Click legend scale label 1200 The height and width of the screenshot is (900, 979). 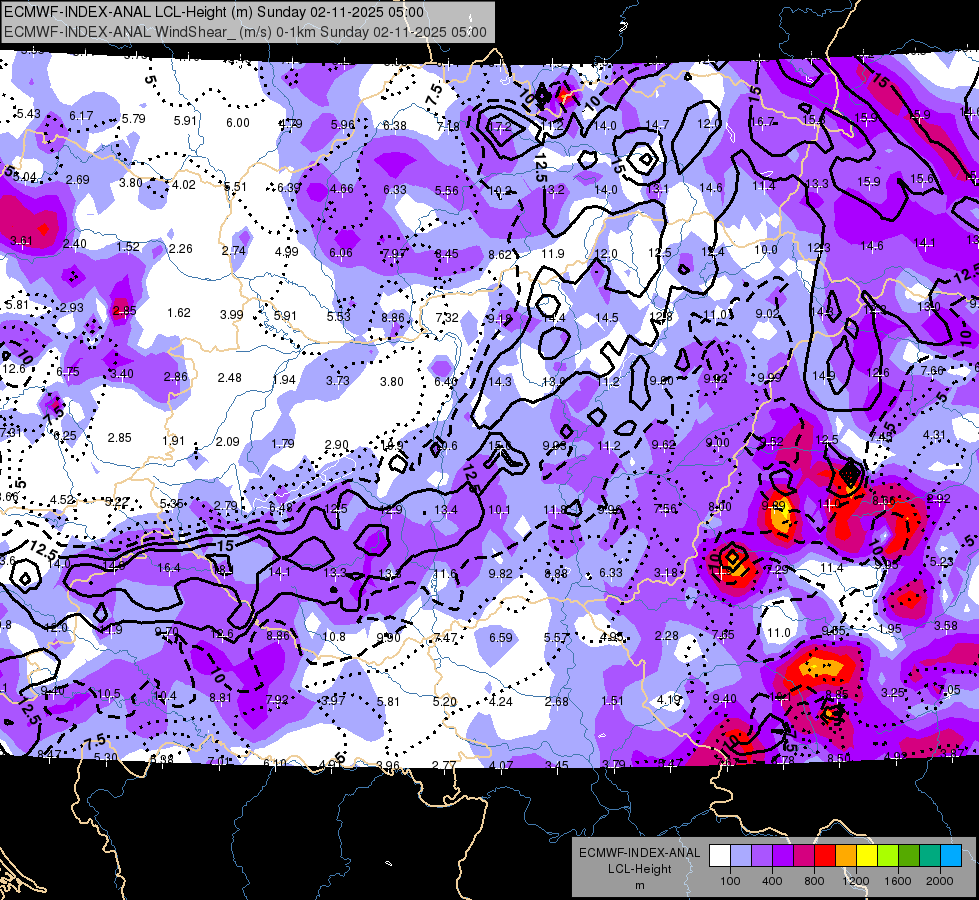click(856, 881)
